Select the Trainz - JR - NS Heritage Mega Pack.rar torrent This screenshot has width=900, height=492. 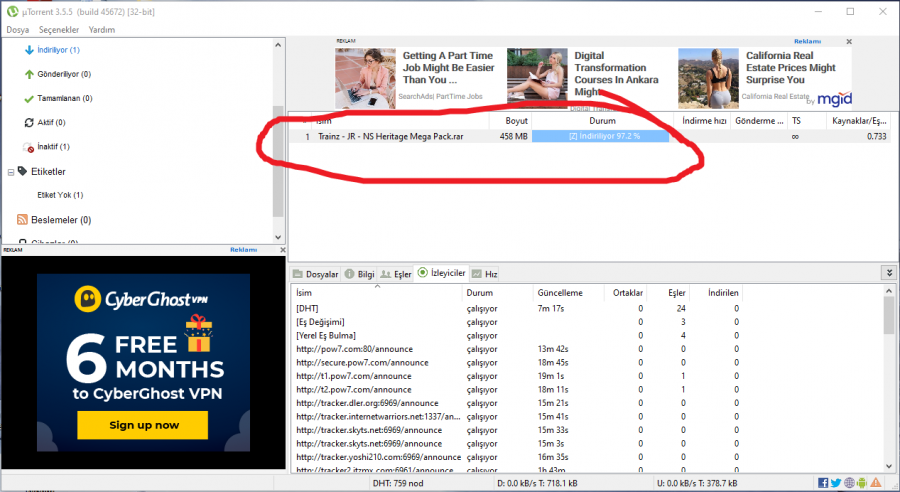(390, 137)
